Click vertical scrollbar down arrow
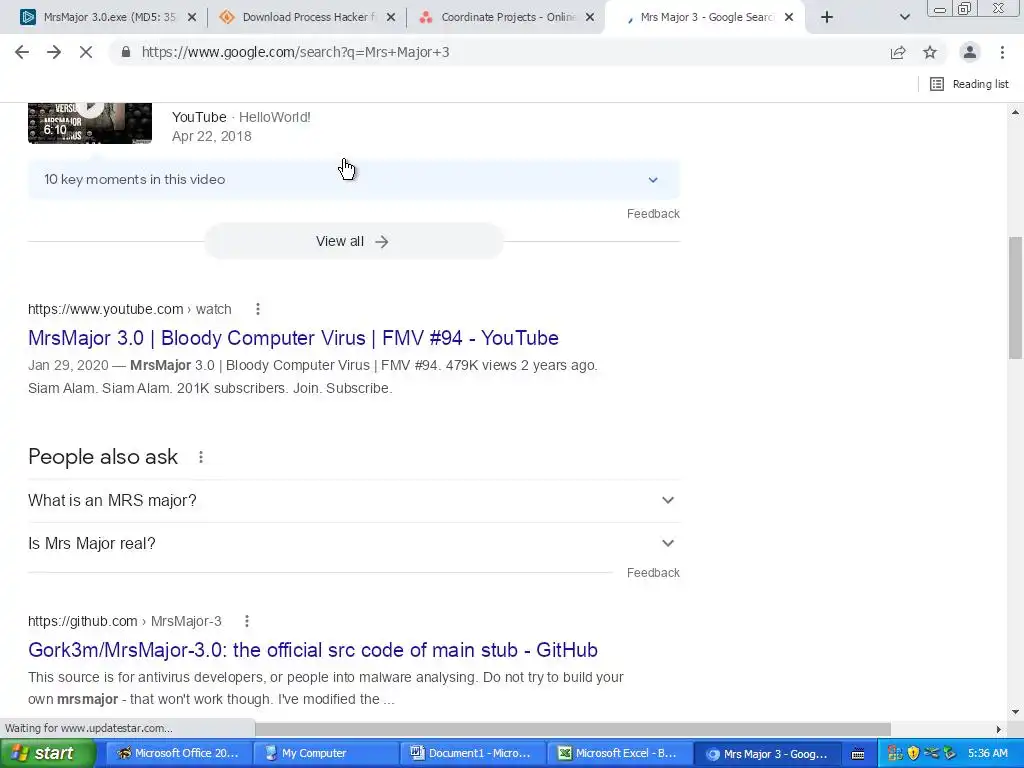The width and height of the screenshot is (1024, 768). 1015,712
